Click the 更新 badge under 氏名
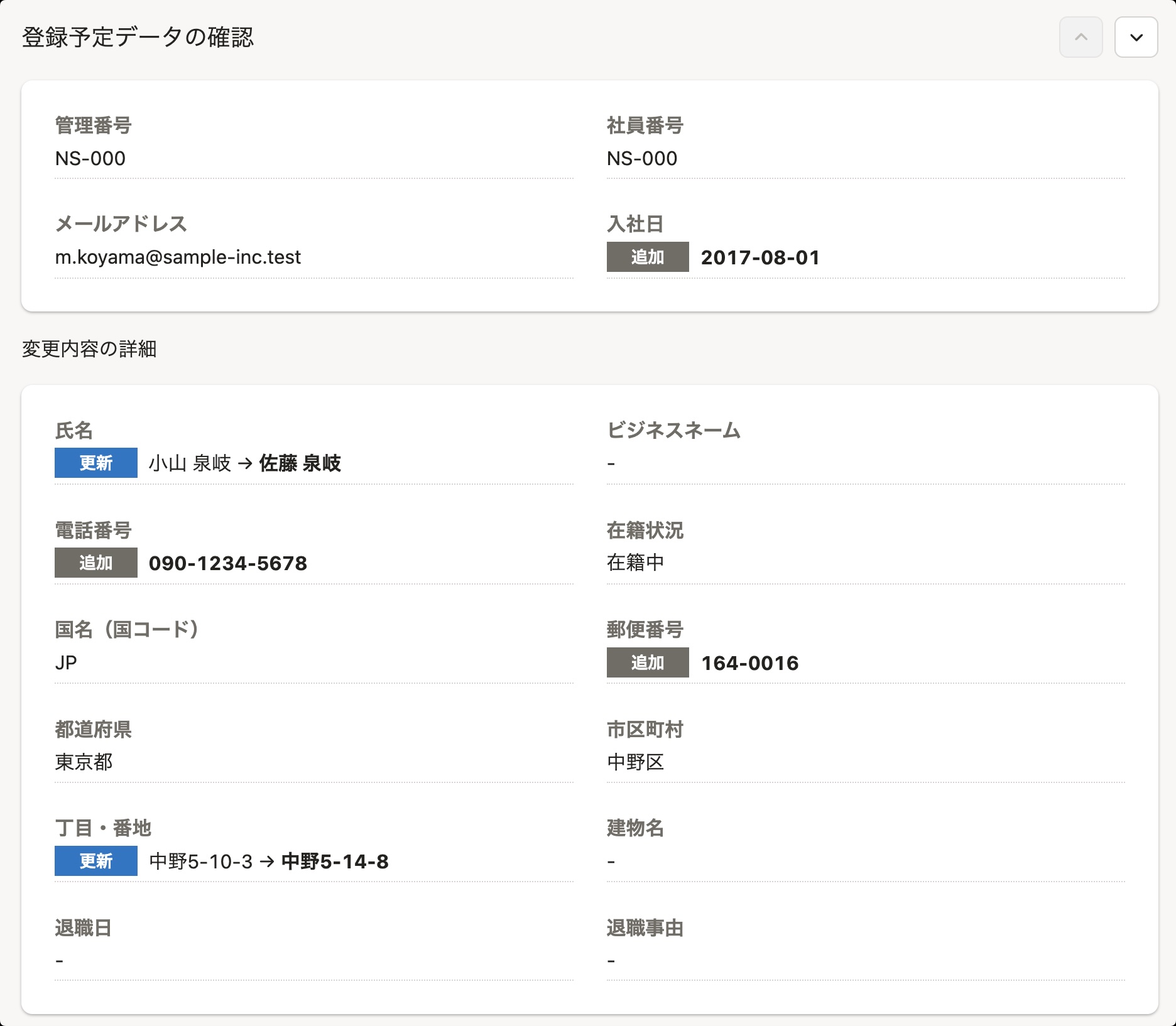Viewport: 1176px width, 1026px height. tap(95, 463)
